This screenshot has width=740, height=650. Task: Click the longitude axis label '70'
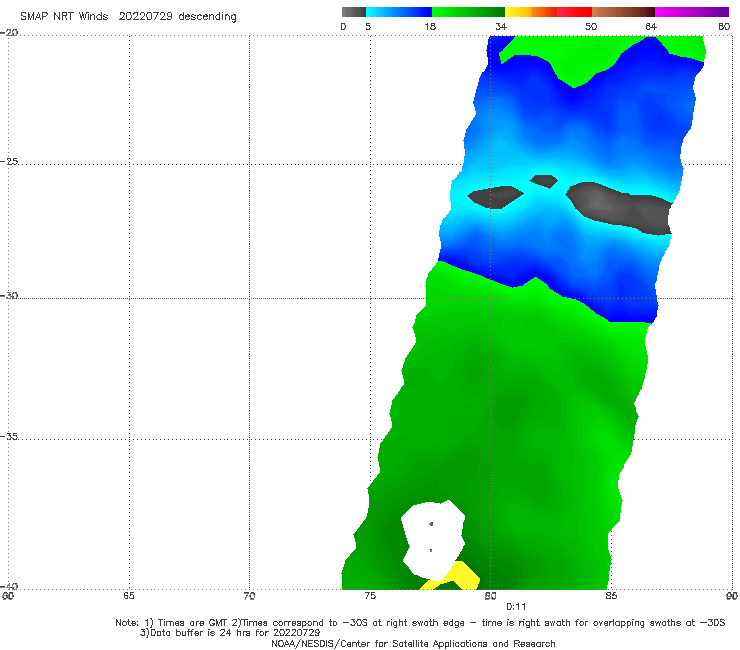(x=249, y=596)
